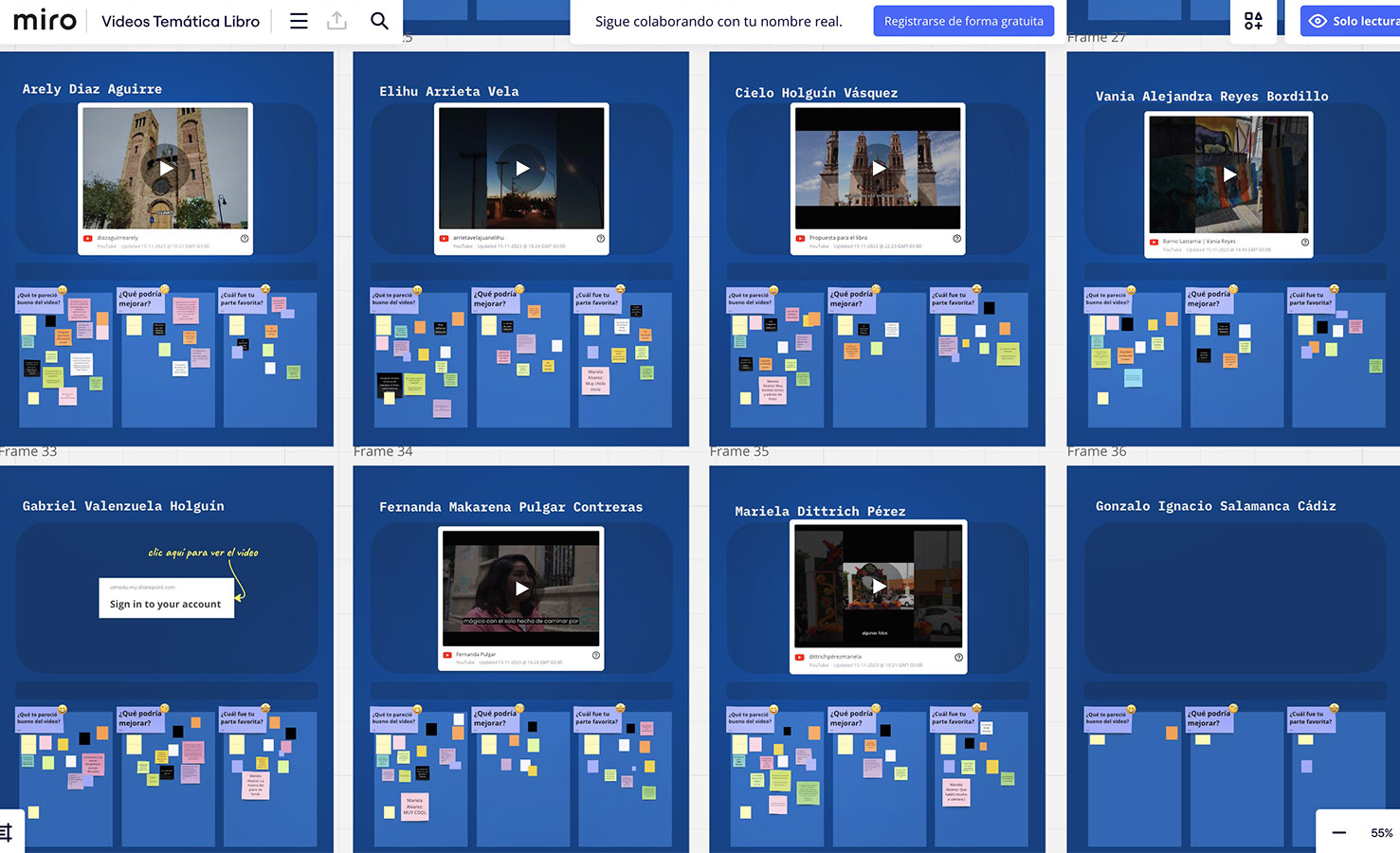Play Vania Alejandra Reyes Bordillo's video
This screenshot has width=1400, height=853.
1228,174
